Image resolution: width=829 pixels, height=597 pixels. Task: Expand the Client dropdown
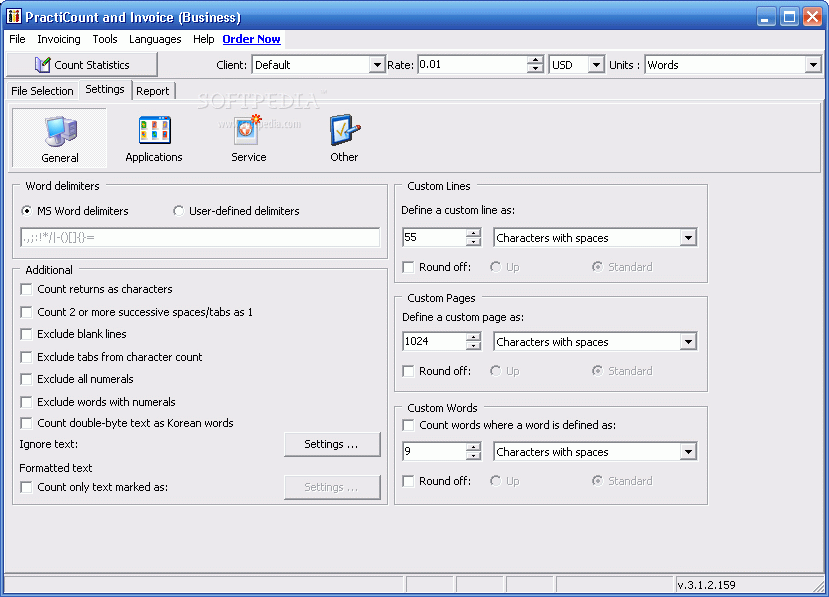pyautogui.click(x=376, y=65)
